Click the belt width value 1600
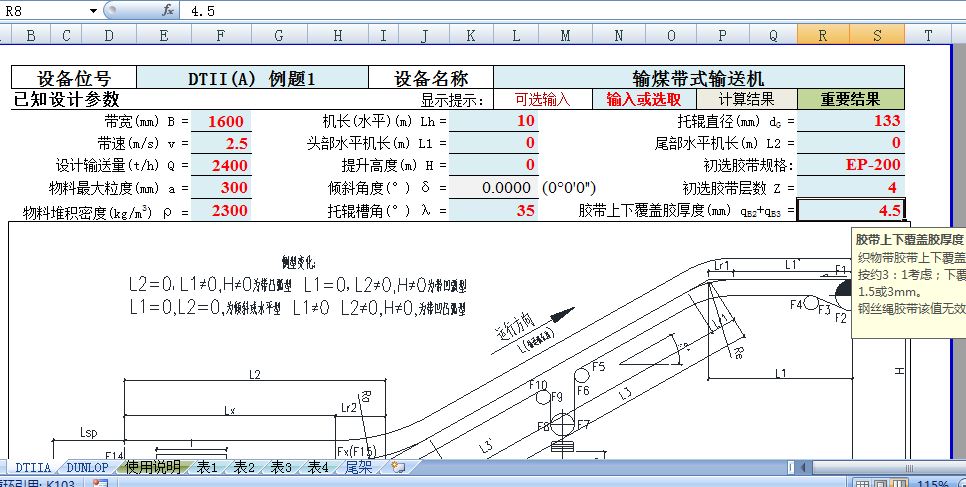This screenshot has height=487, width=966. [221, 121]
